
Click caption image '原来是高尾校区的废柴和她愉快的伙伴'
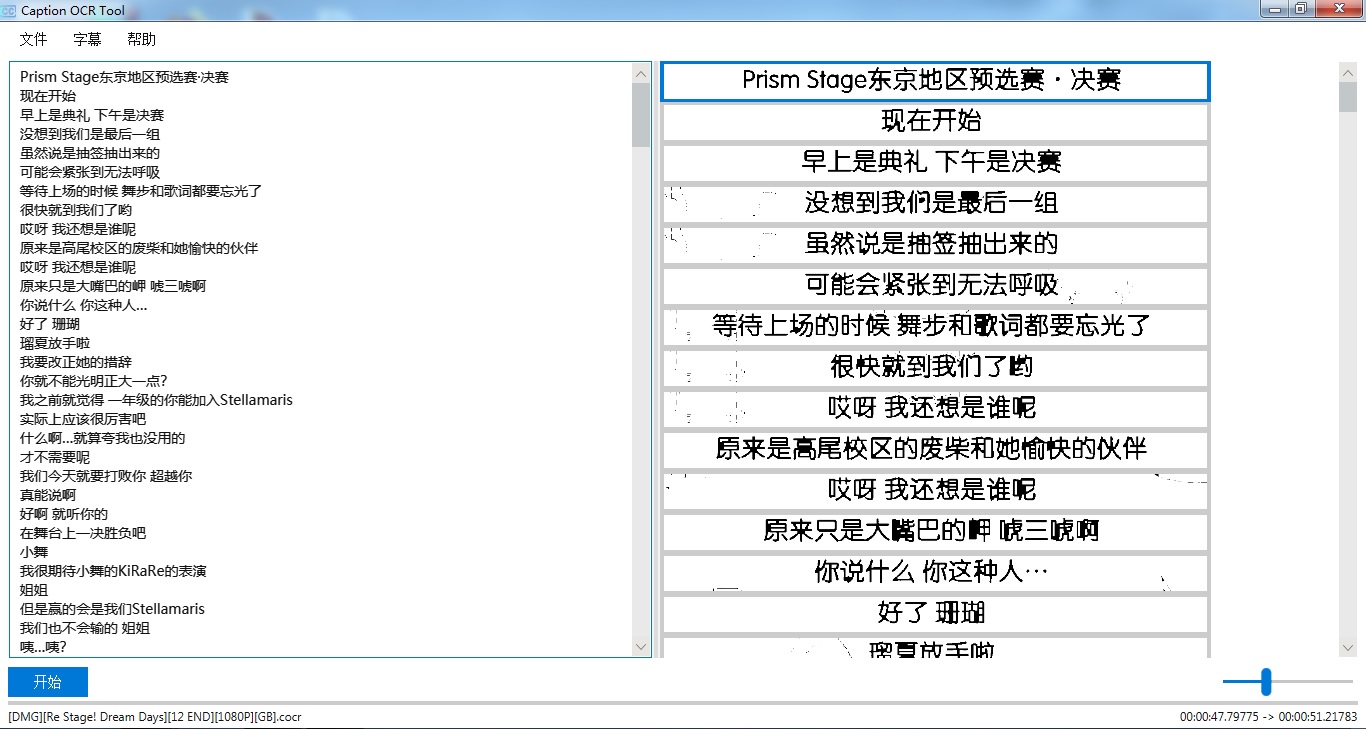tap(935, 450)
